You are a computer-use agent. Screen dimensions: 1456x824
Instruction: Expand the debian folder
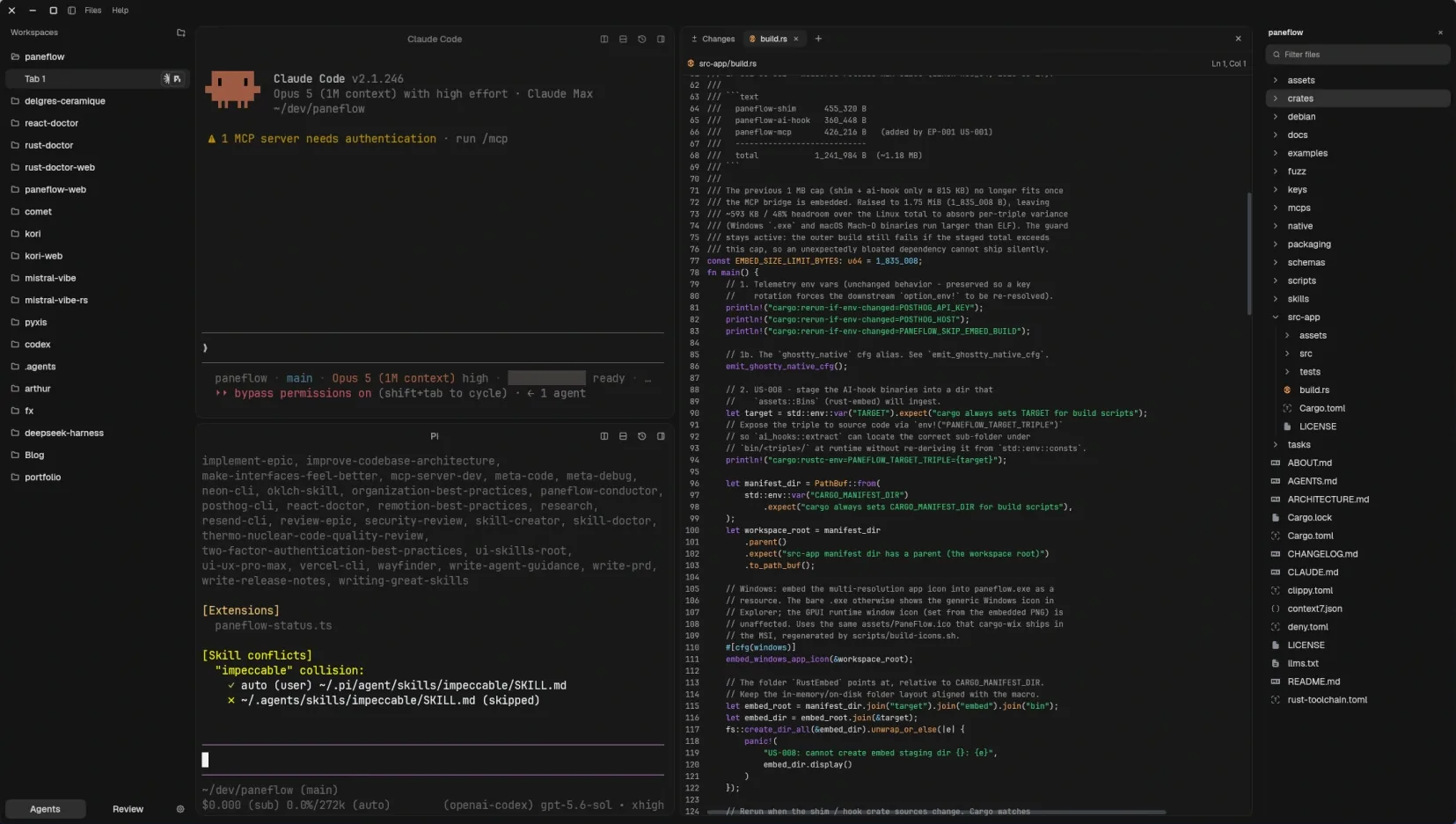(1276, 117)
